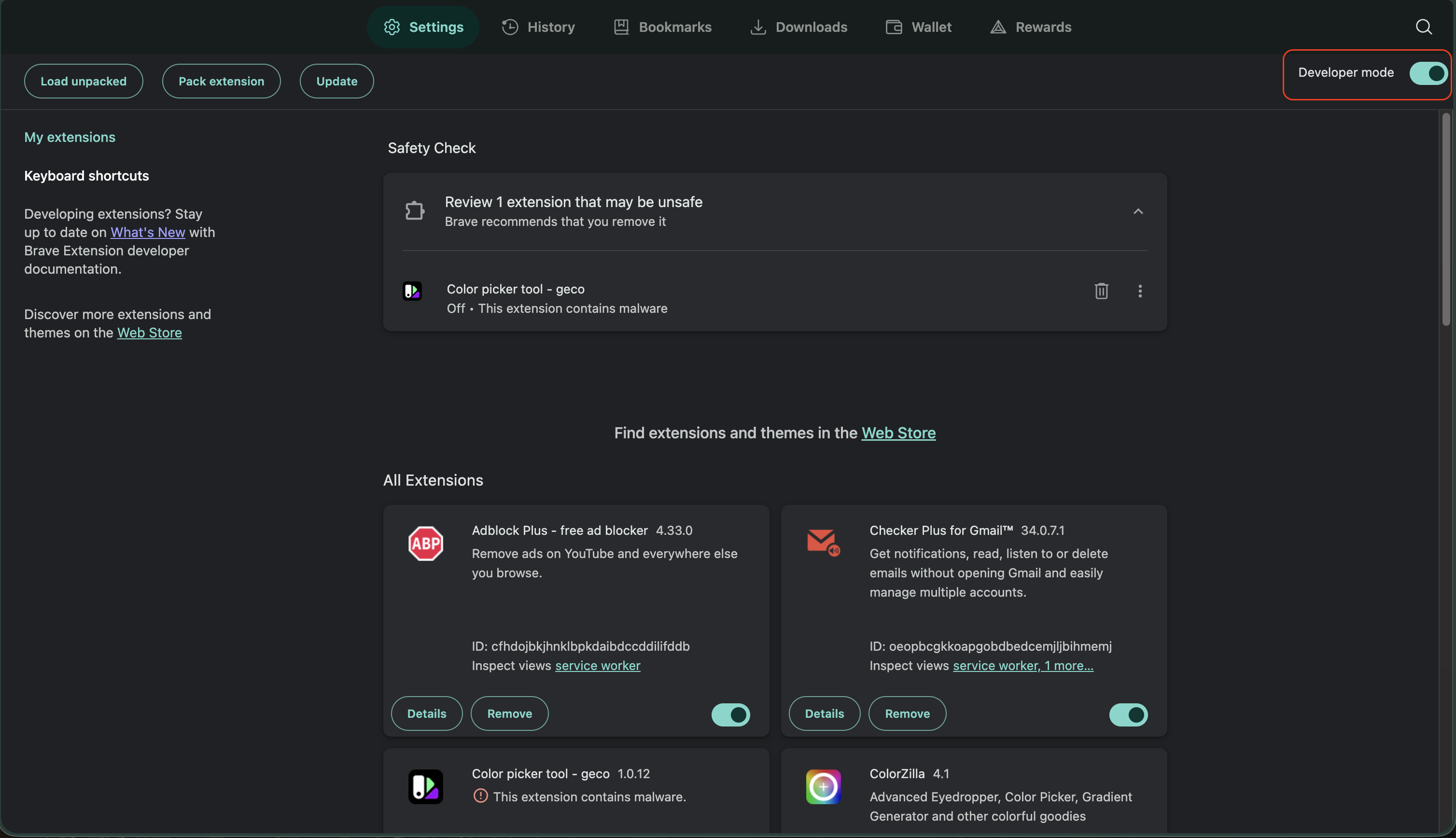Turn off the Adblock Plus toggle
This screenshot has width=1456, height=838.
[730, 714]
